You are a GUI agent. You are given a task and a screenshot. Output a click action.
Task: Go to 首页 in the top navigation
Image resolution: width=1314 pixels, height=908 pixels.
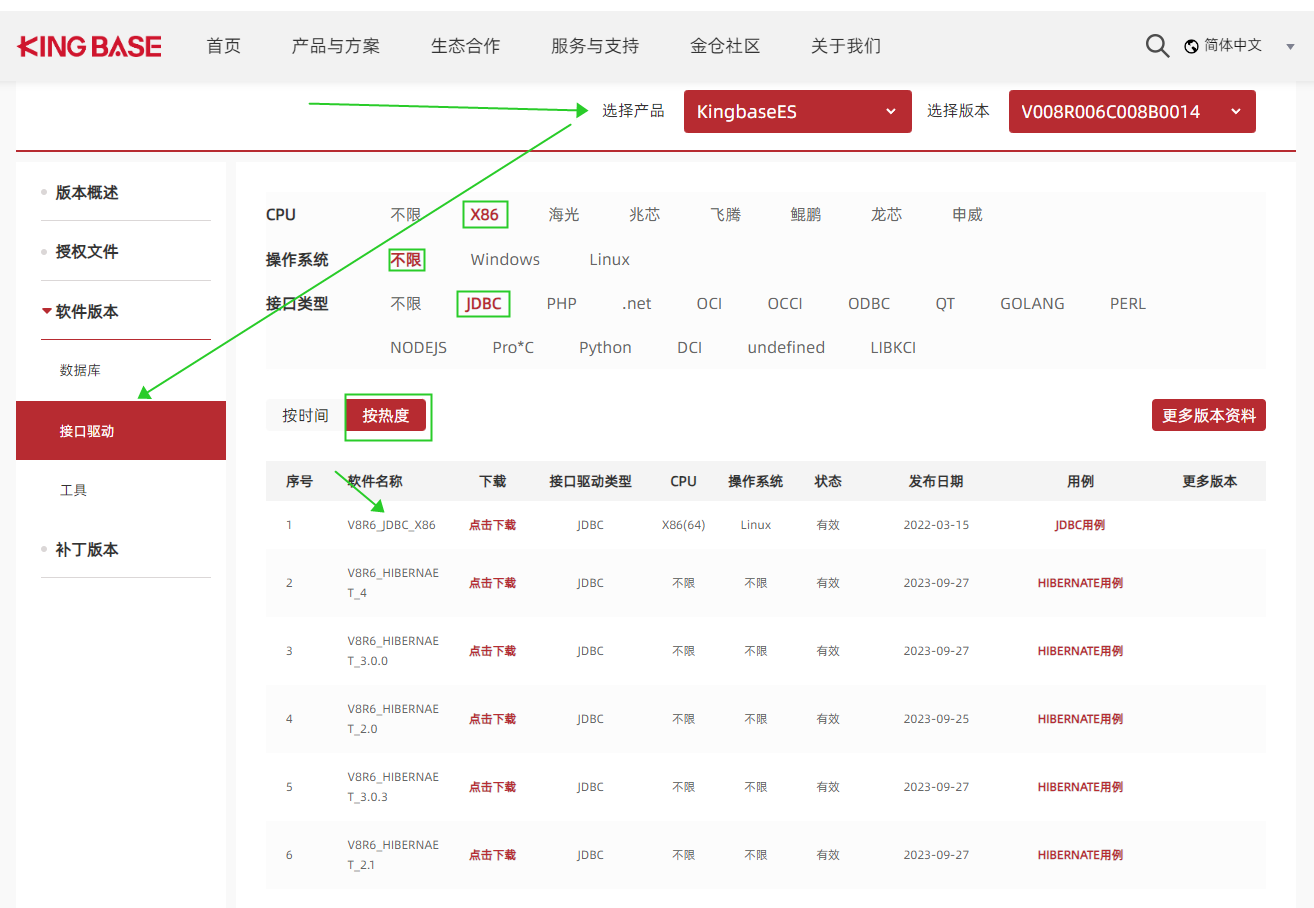coord(223,46)
